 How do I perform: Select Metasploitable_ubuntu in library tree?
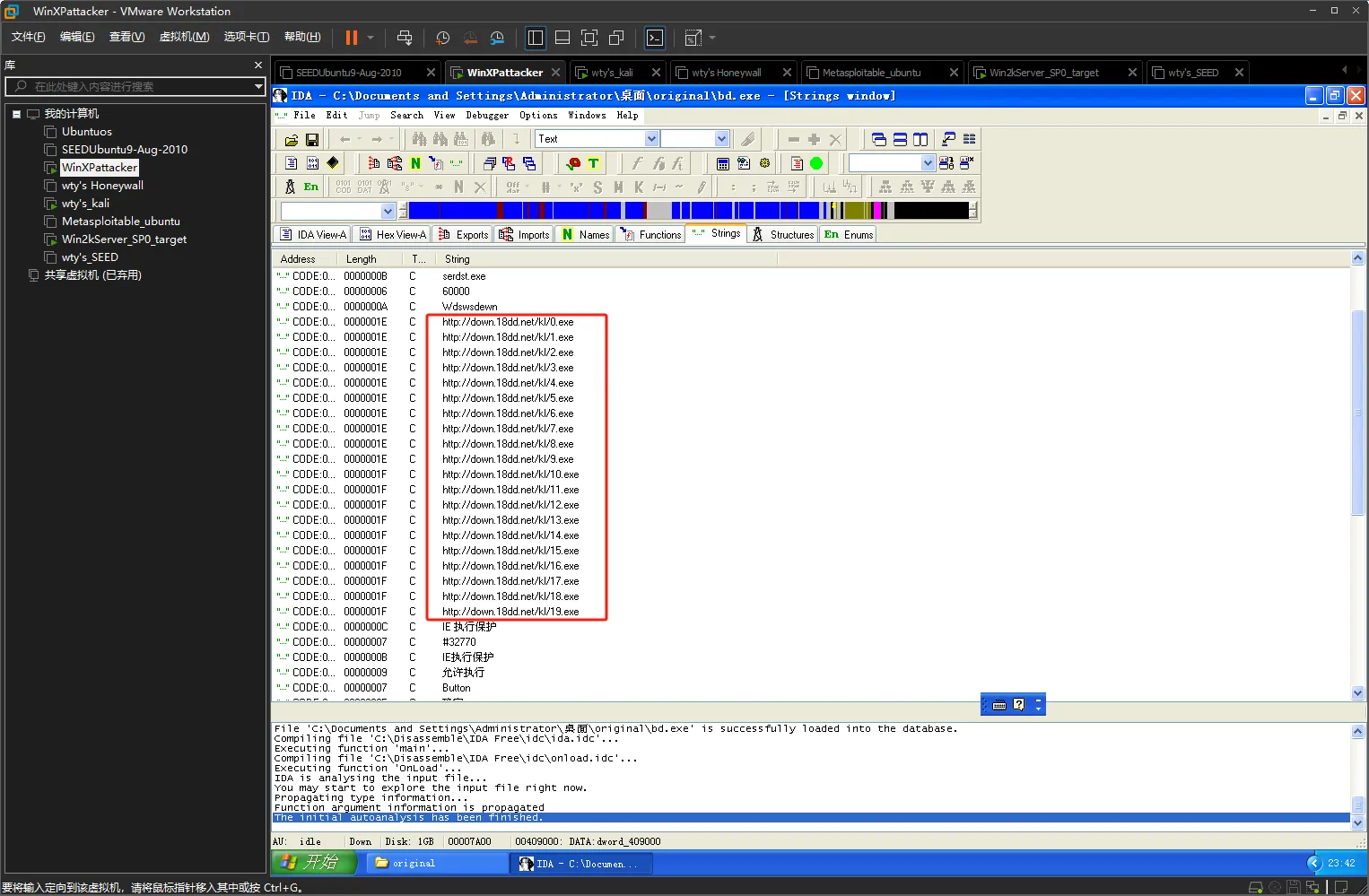click(120, 222)
